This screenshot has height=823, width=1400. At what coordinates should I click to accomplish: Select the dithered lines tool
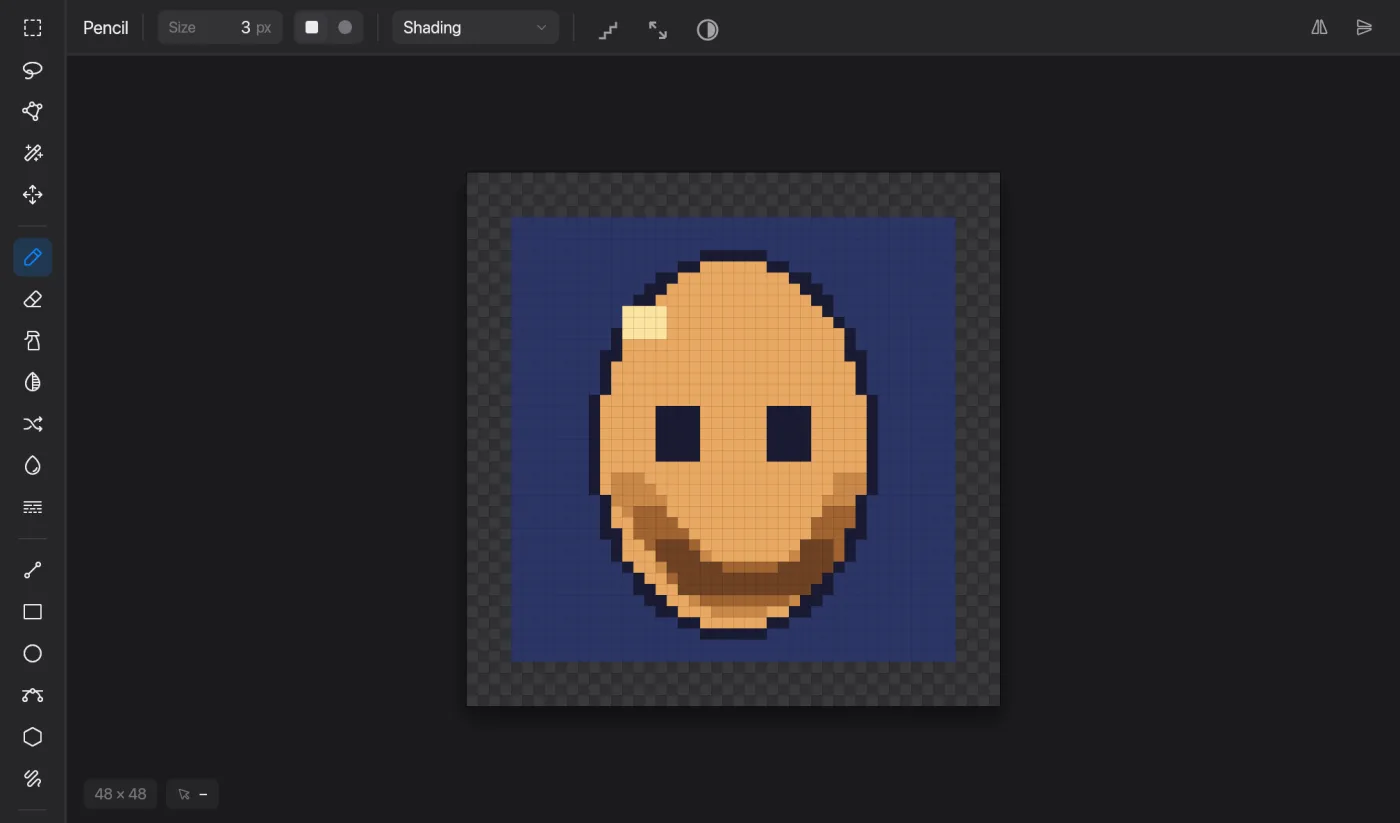tap(33, 507)
